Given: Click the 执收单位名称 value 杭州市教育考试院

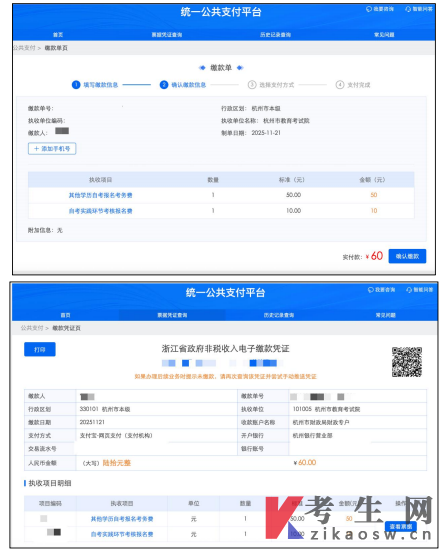Looking at the screenshot, I should pos(286,121).
